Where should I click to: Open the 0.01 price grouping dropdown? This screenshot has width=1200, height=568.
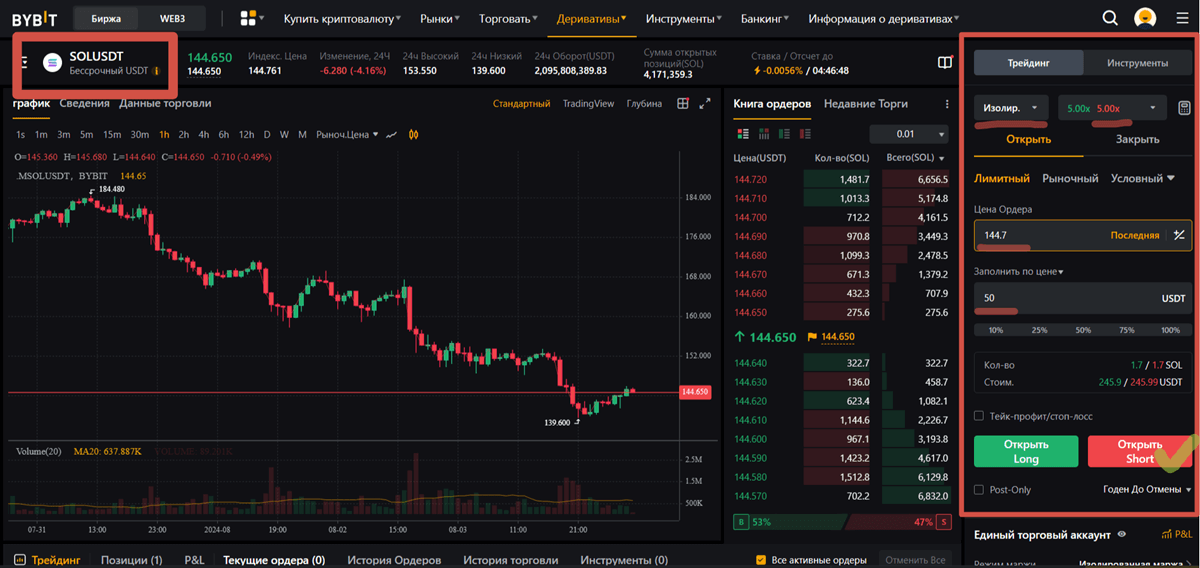tap(909, 134)
